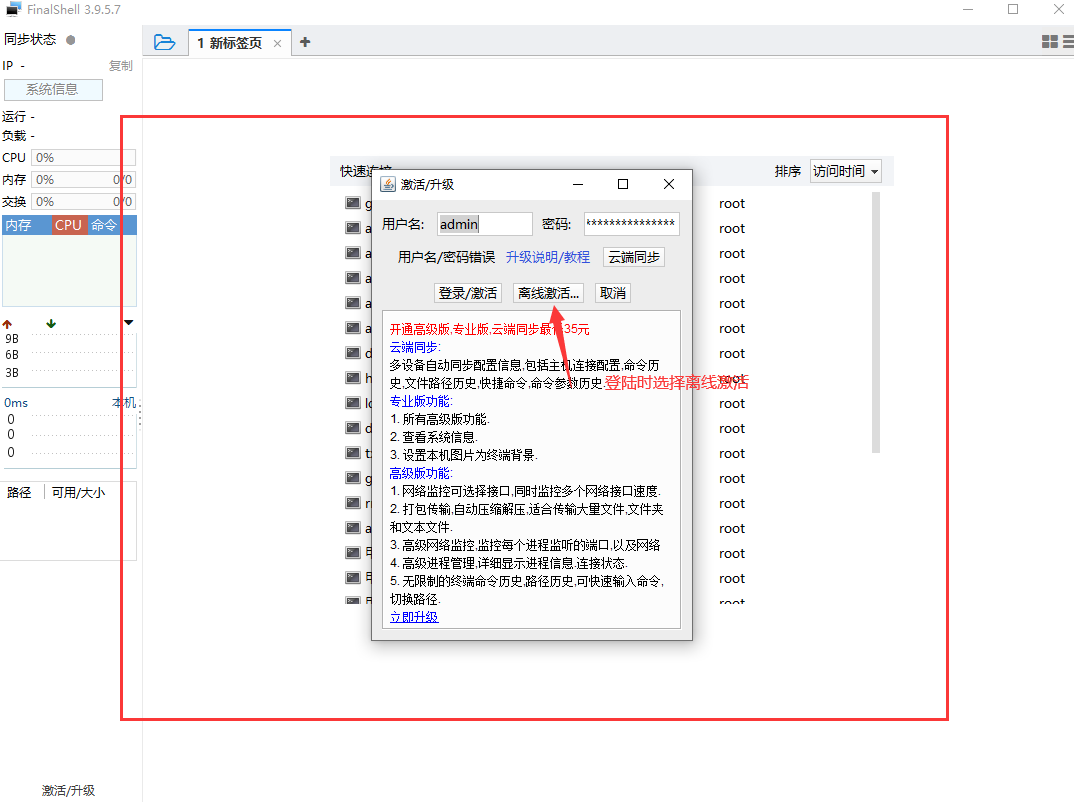Select the 命令 tab in the sidebar monitor
1074x802 pixels.
coord(102,225)
